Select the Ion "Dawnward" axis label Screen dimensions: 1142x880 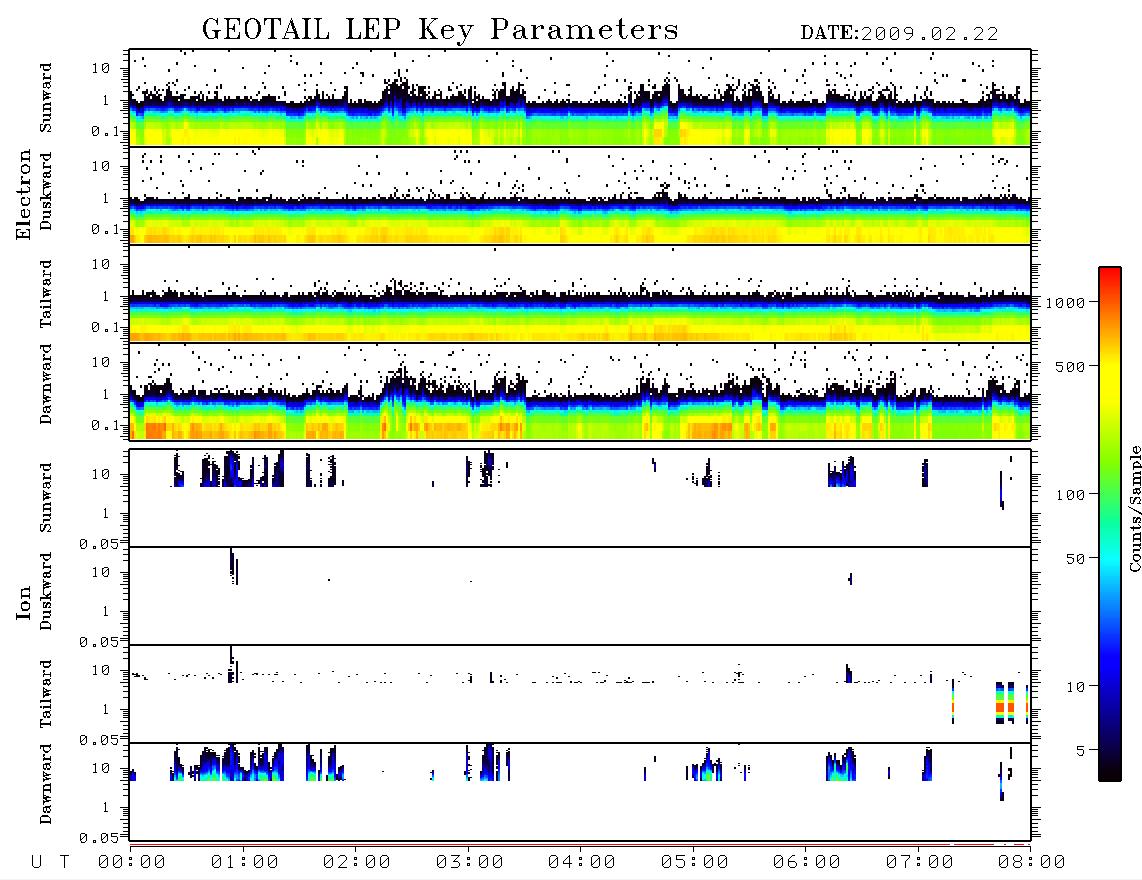pyautogui.click(x=46, y=784)
